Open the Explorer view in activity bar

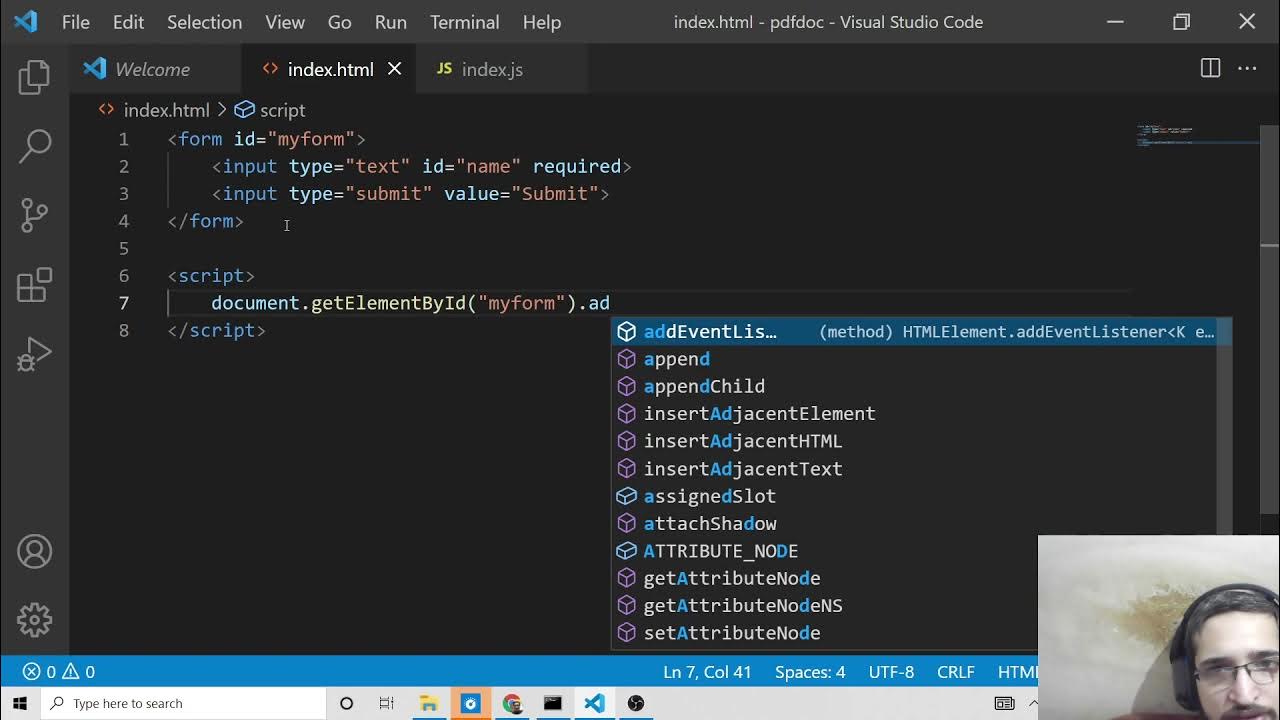click(34, 78)
